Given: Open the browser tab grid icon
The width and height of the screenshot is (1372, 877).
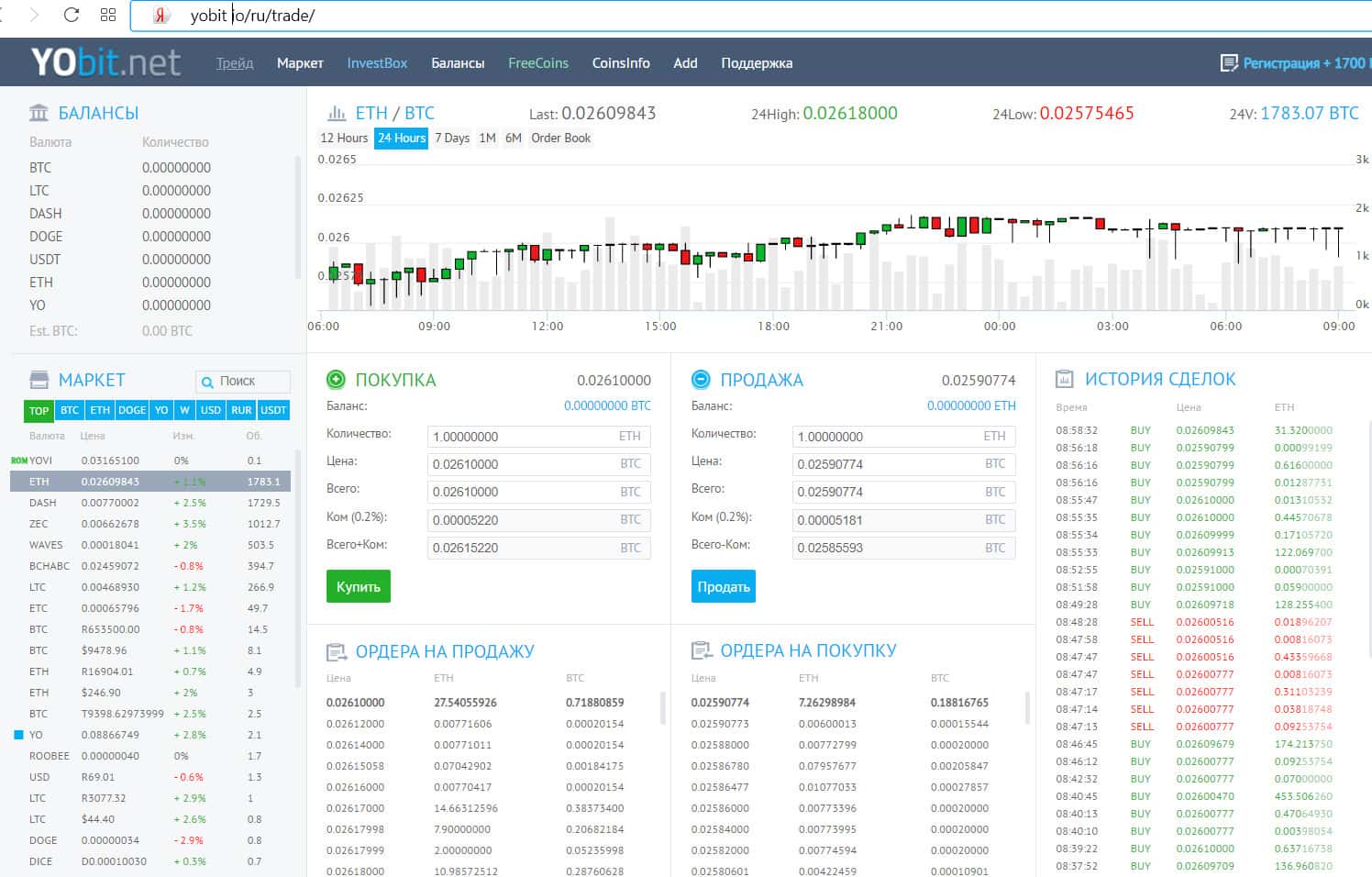Looking at the screenshot, I should point(108,15).
